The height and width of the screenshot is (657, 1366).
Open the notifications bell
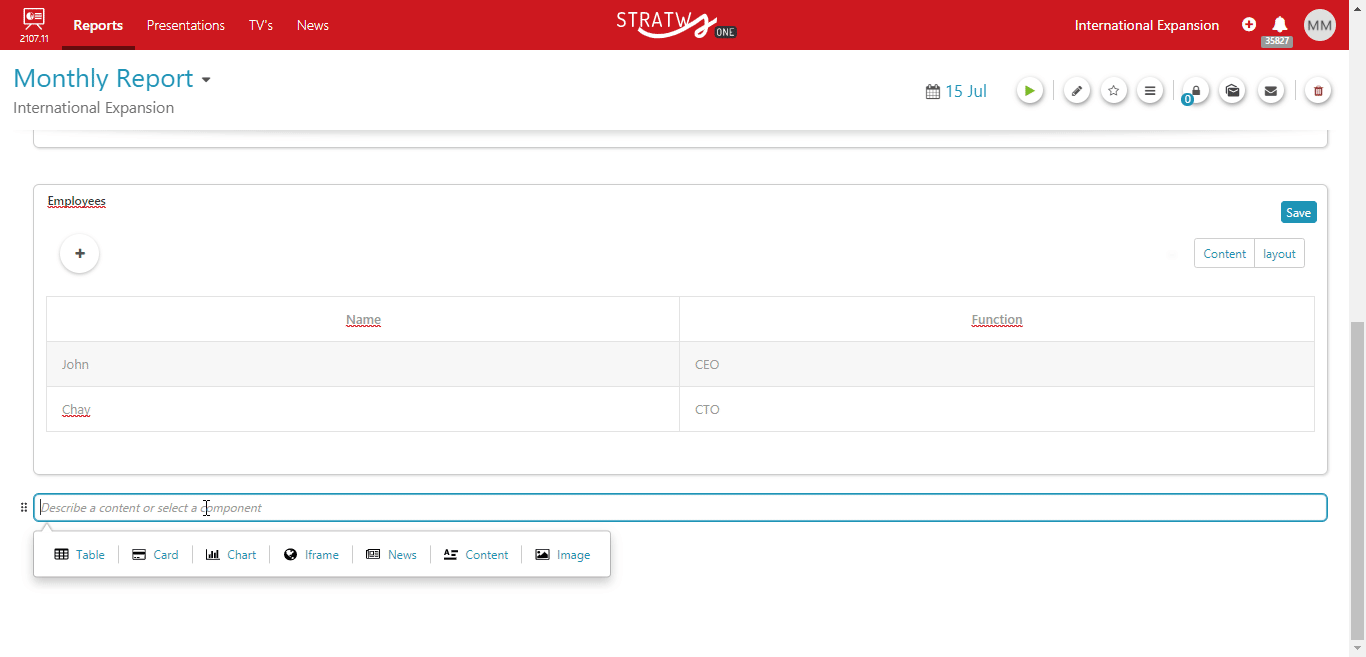(1279, 25)
